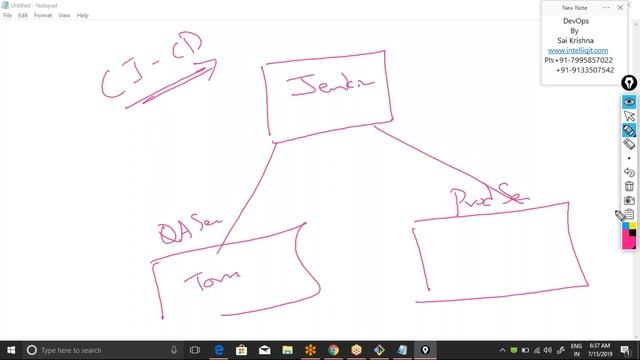
Task: Click the microphone icon in search box
Action: [x=174, y=350]
